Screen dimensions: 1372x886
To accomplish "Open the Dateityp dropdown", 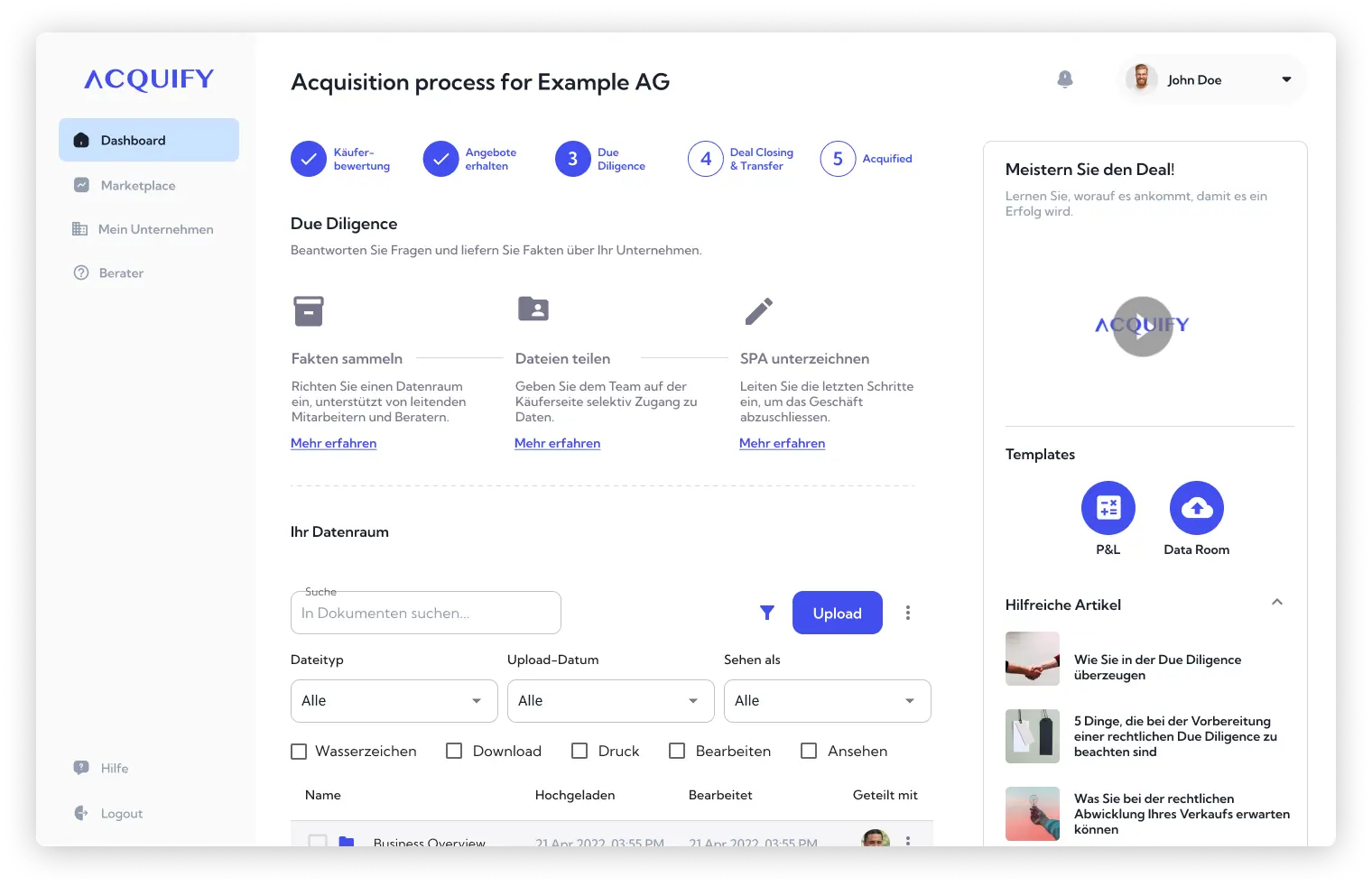I will point(394,701).
